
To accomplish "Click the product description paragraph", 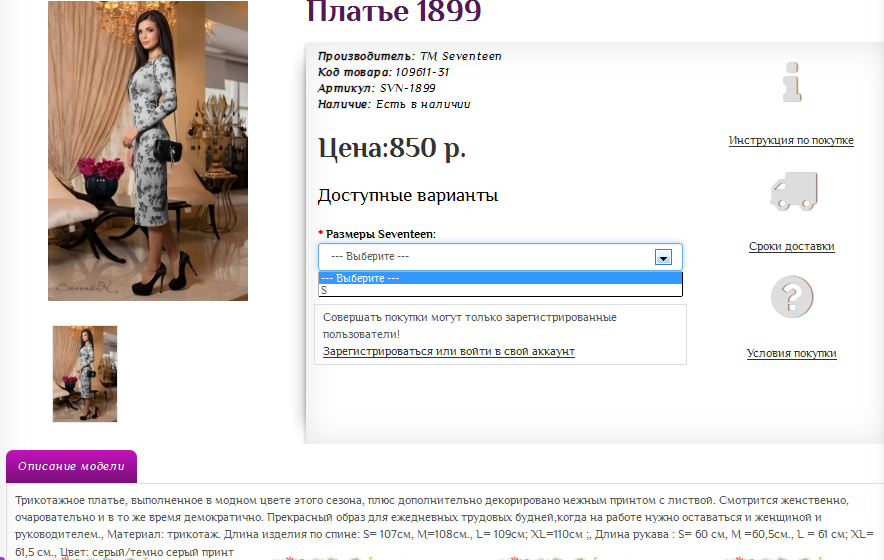I will tap(444, 526).
